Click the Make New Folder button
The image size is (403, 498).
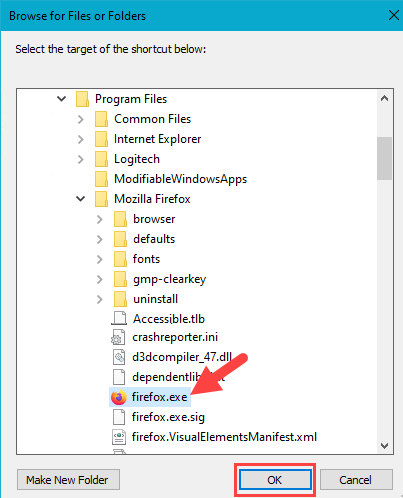point(68,480)
